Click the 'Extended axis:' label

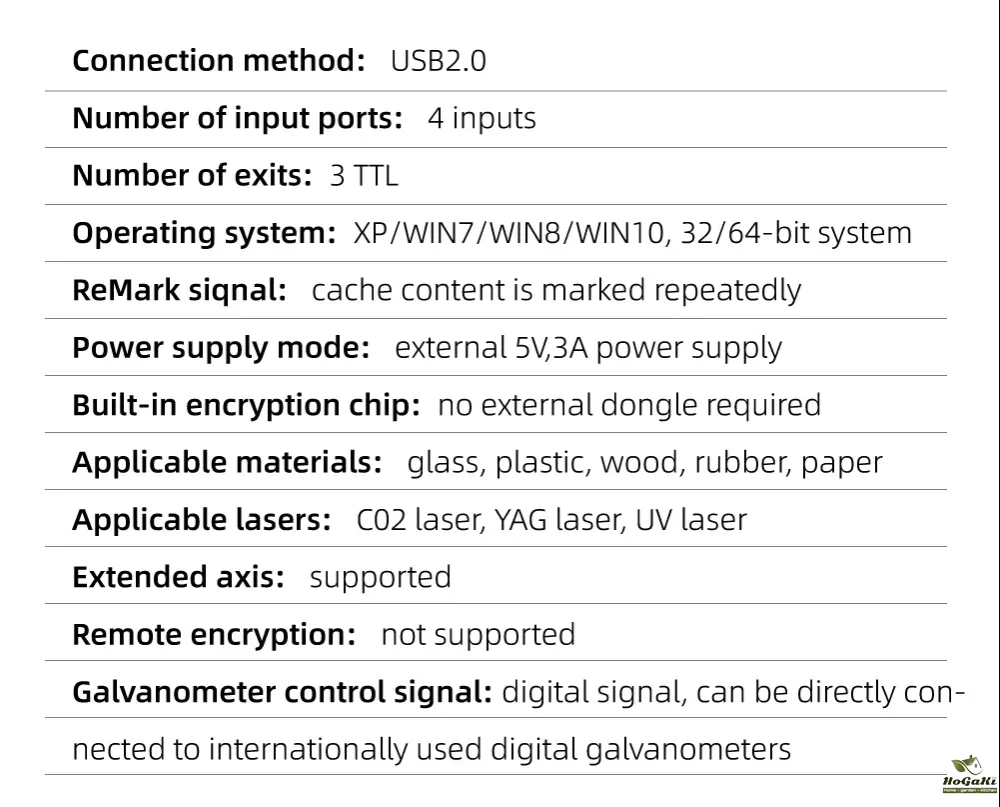(179, 577)
